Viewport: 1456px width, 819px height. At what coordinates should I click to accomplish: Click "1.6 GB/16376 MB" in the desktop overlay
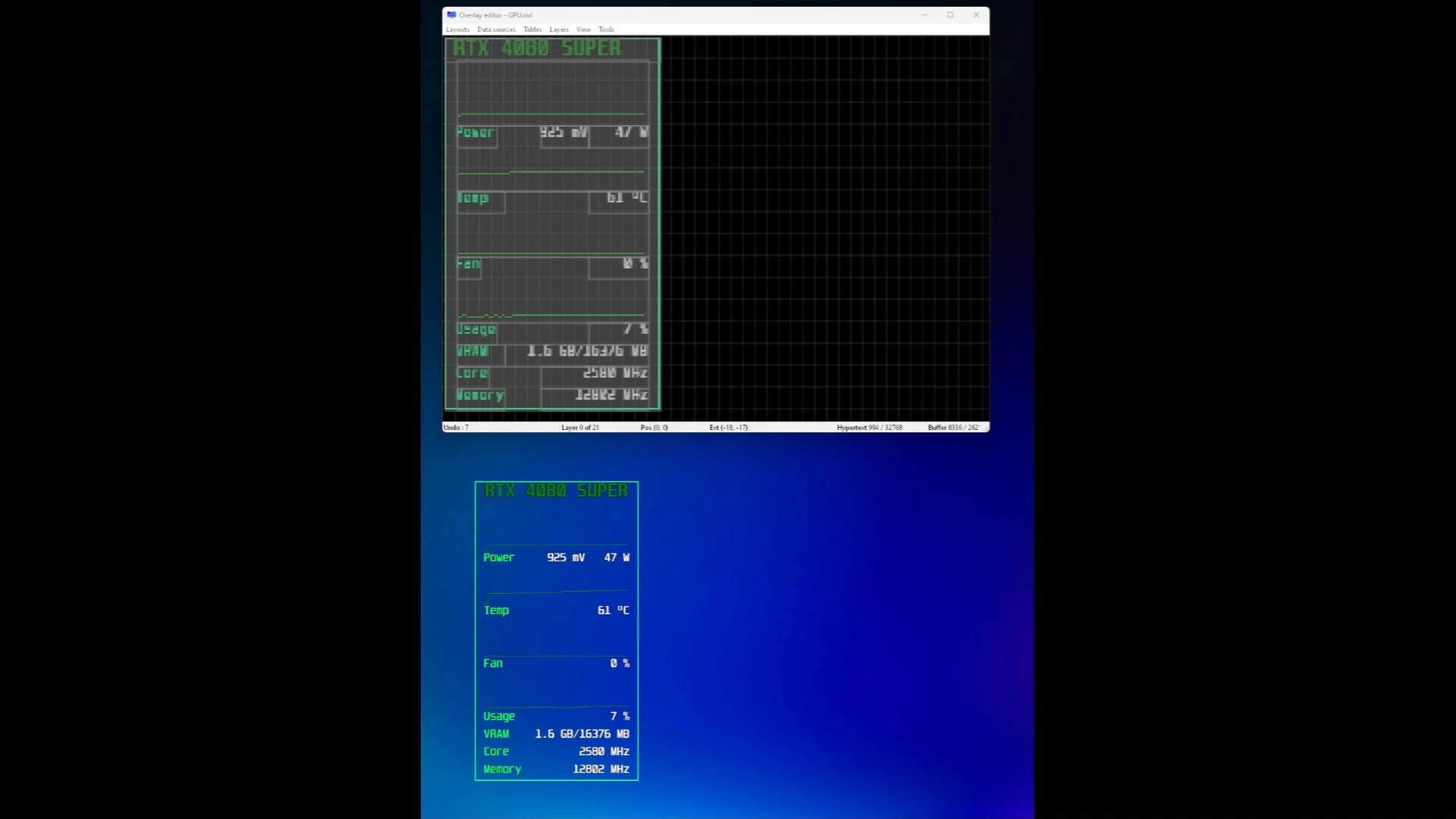pos(582,734)
